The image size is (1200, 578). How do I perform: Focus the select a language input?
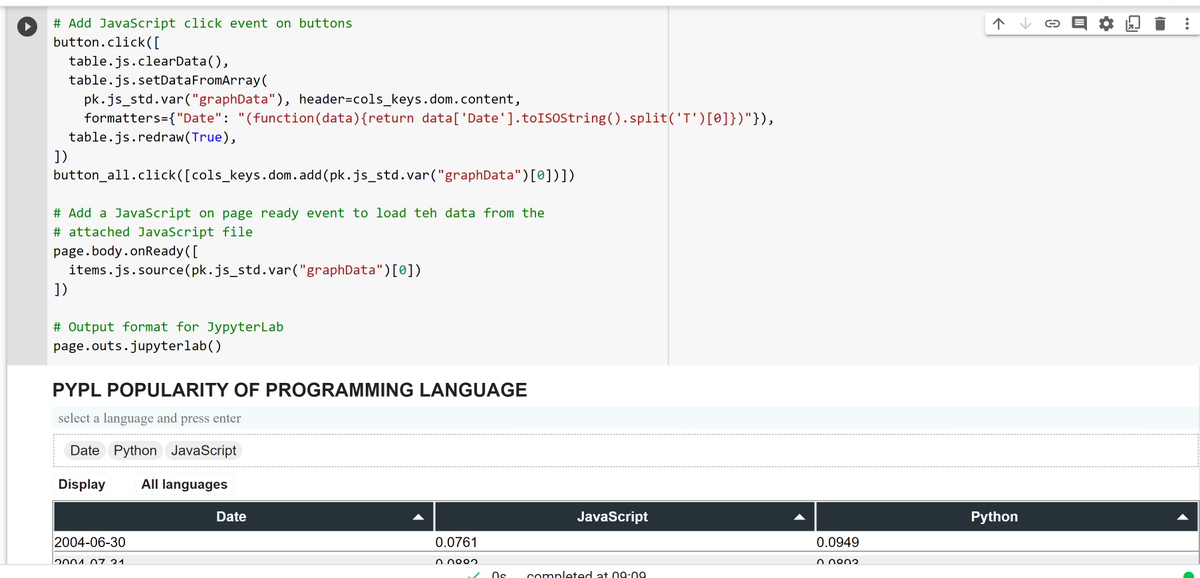[x=626, y=418]
